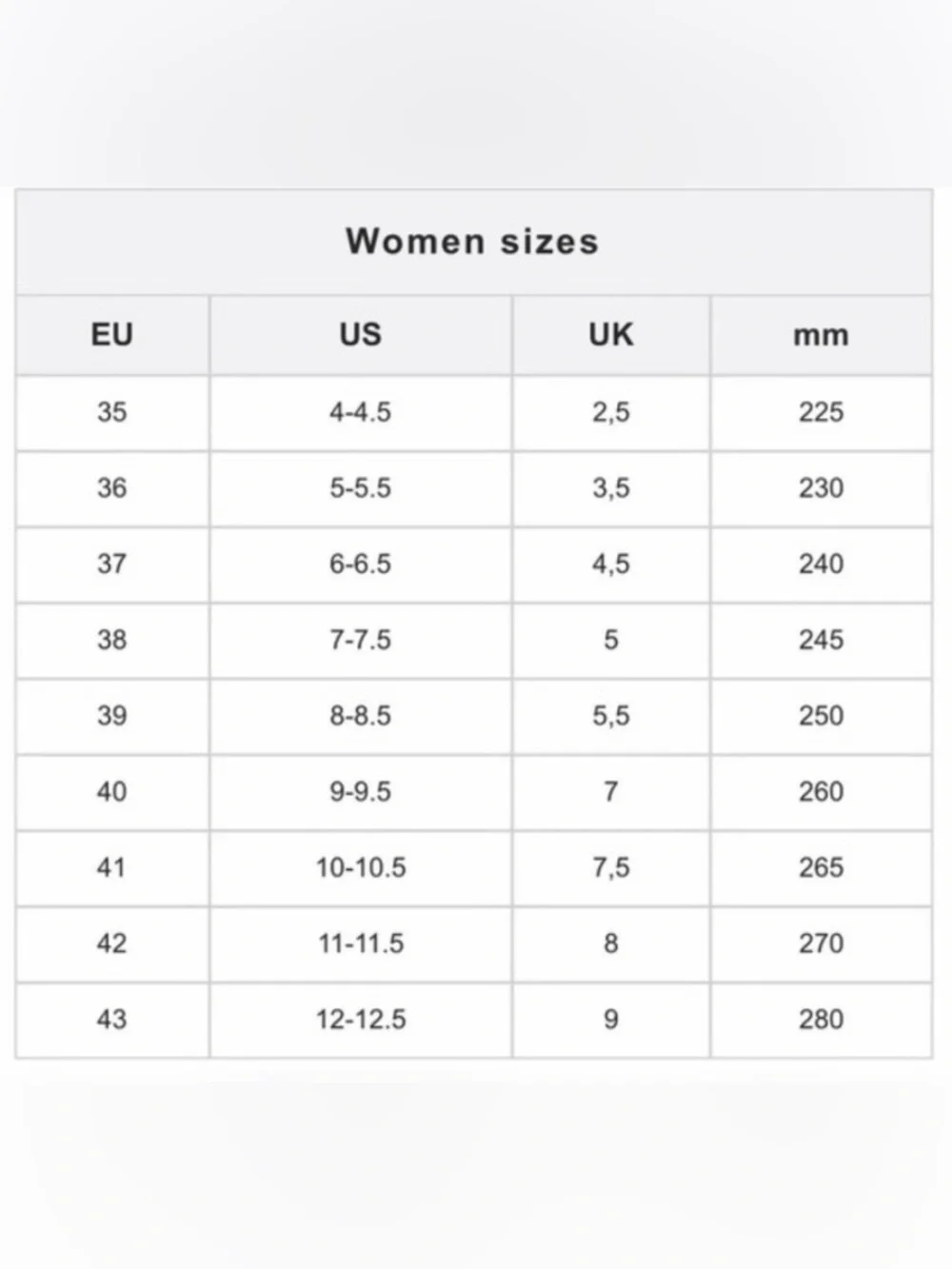The height and width of the screenshot is (1269, 952).
Task: Click the UK size 7 cell
Action: click(x=611, y=792)
